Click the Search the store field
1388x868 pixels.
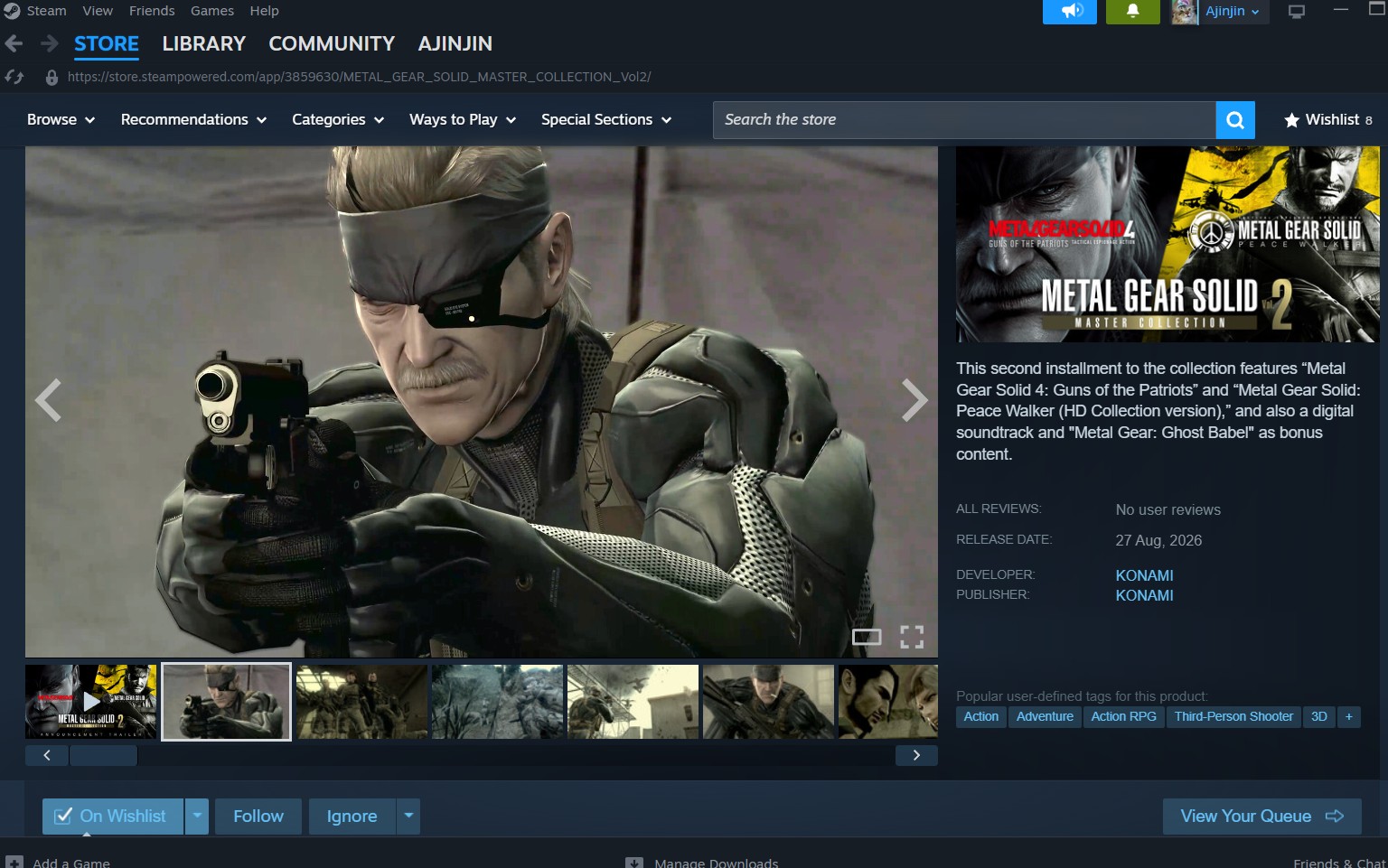[x=964, y=120]
